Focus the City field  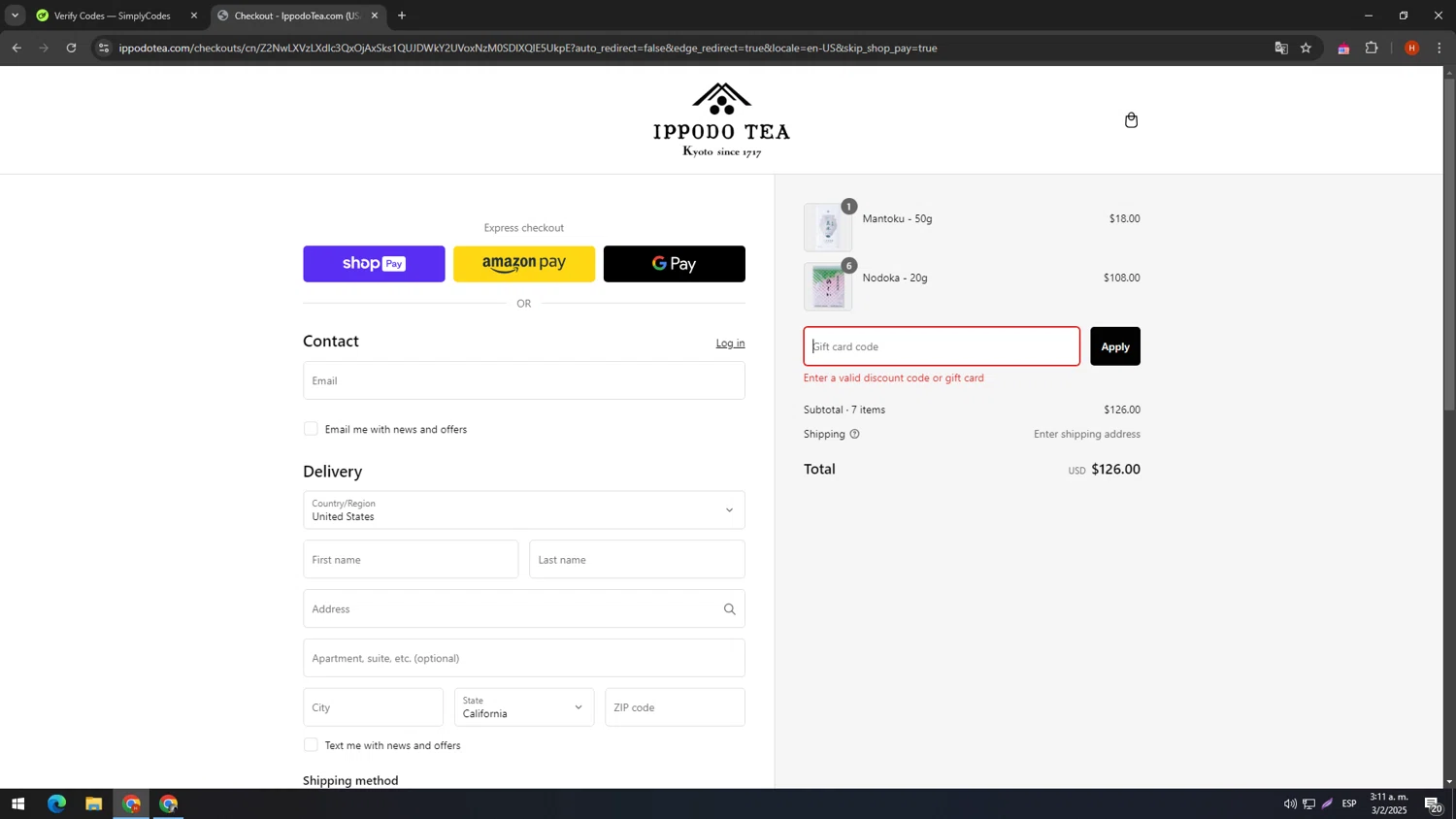[x=373, y=707]
